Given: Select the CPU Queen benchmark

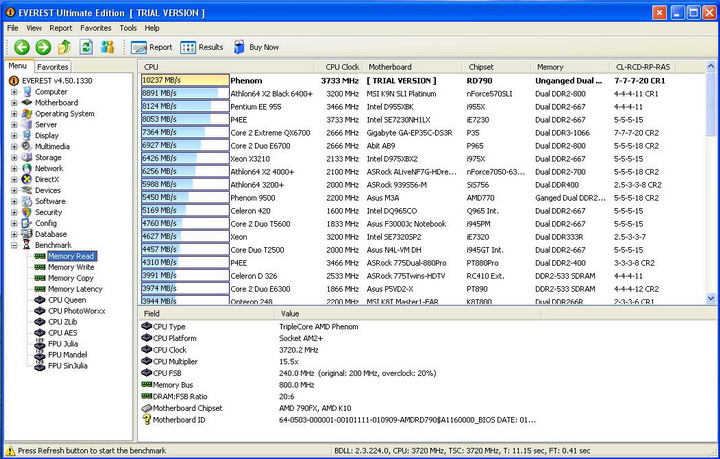Looking at the screenshot, I should coord(67,300).
